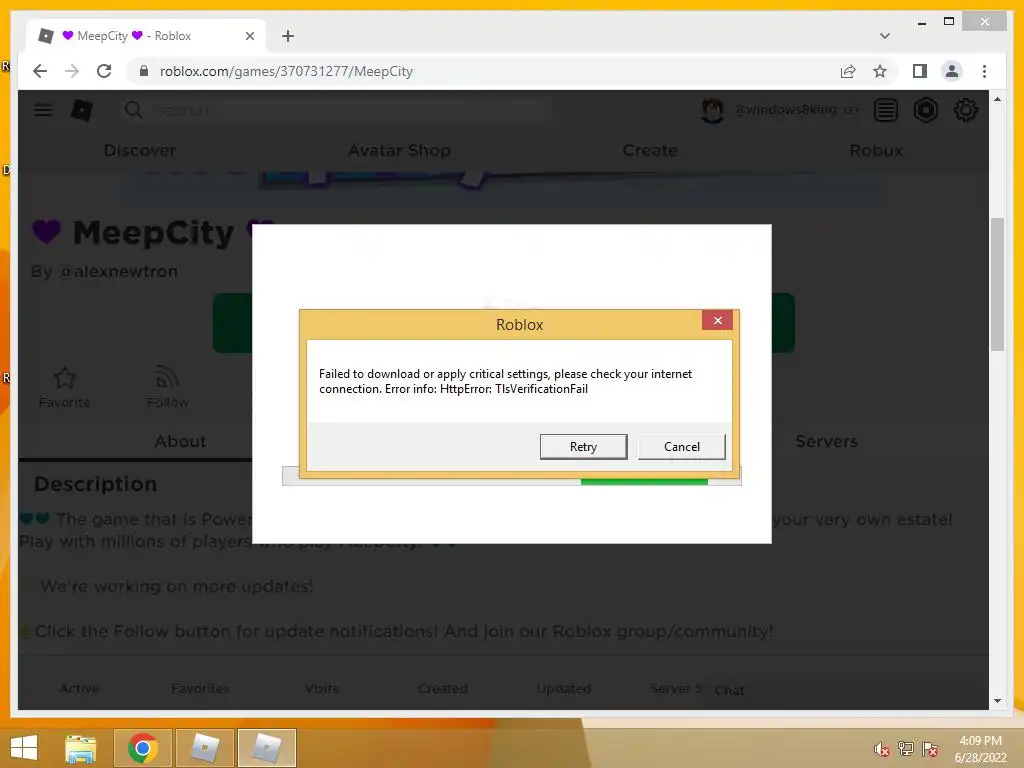Switch to Chrome in taskbar
The image size is (1024, 768).
pyautogui.click(x=142, y=748)
